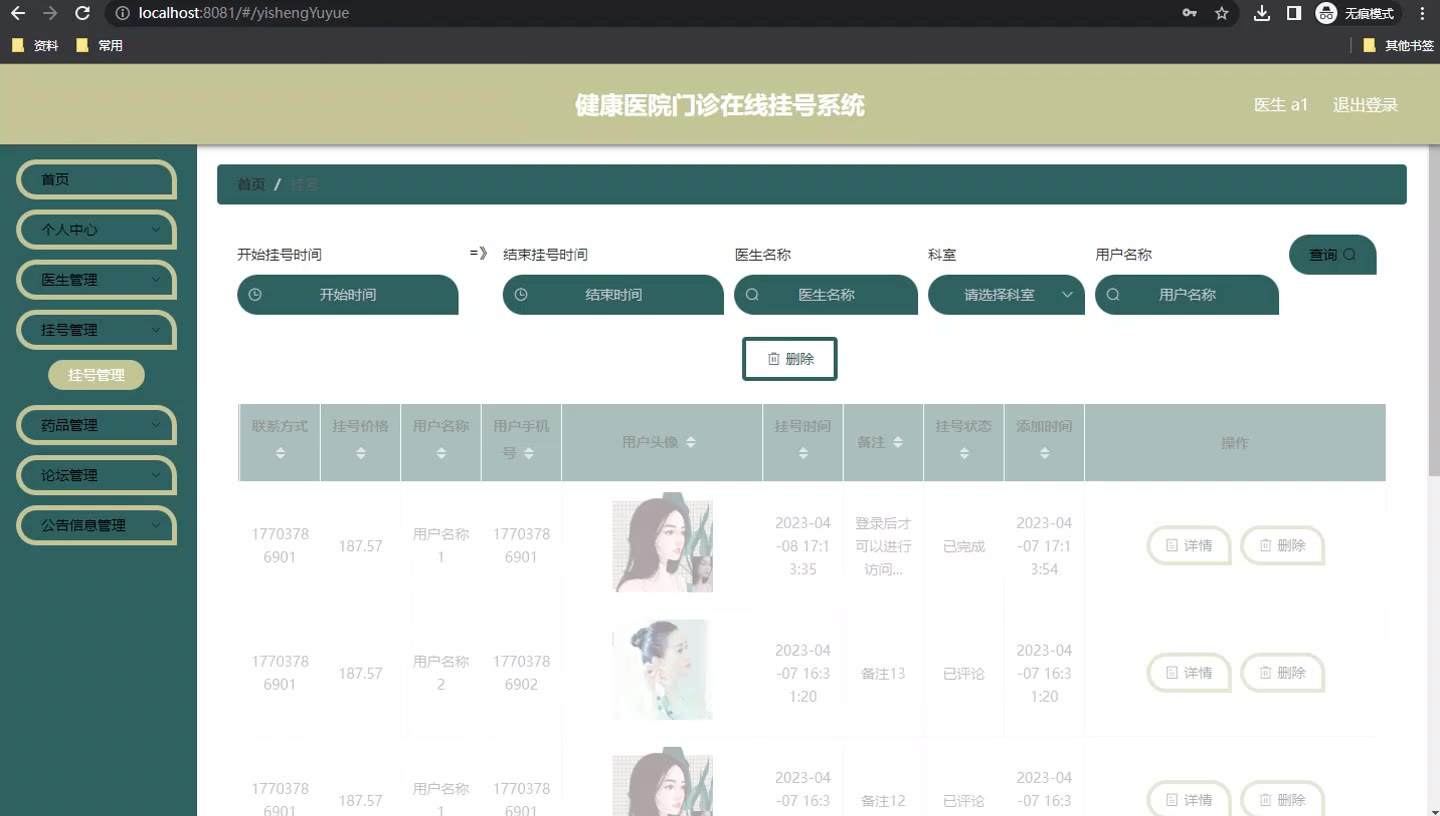Click the sort arrows beside 用户头像

coord(691,442)
